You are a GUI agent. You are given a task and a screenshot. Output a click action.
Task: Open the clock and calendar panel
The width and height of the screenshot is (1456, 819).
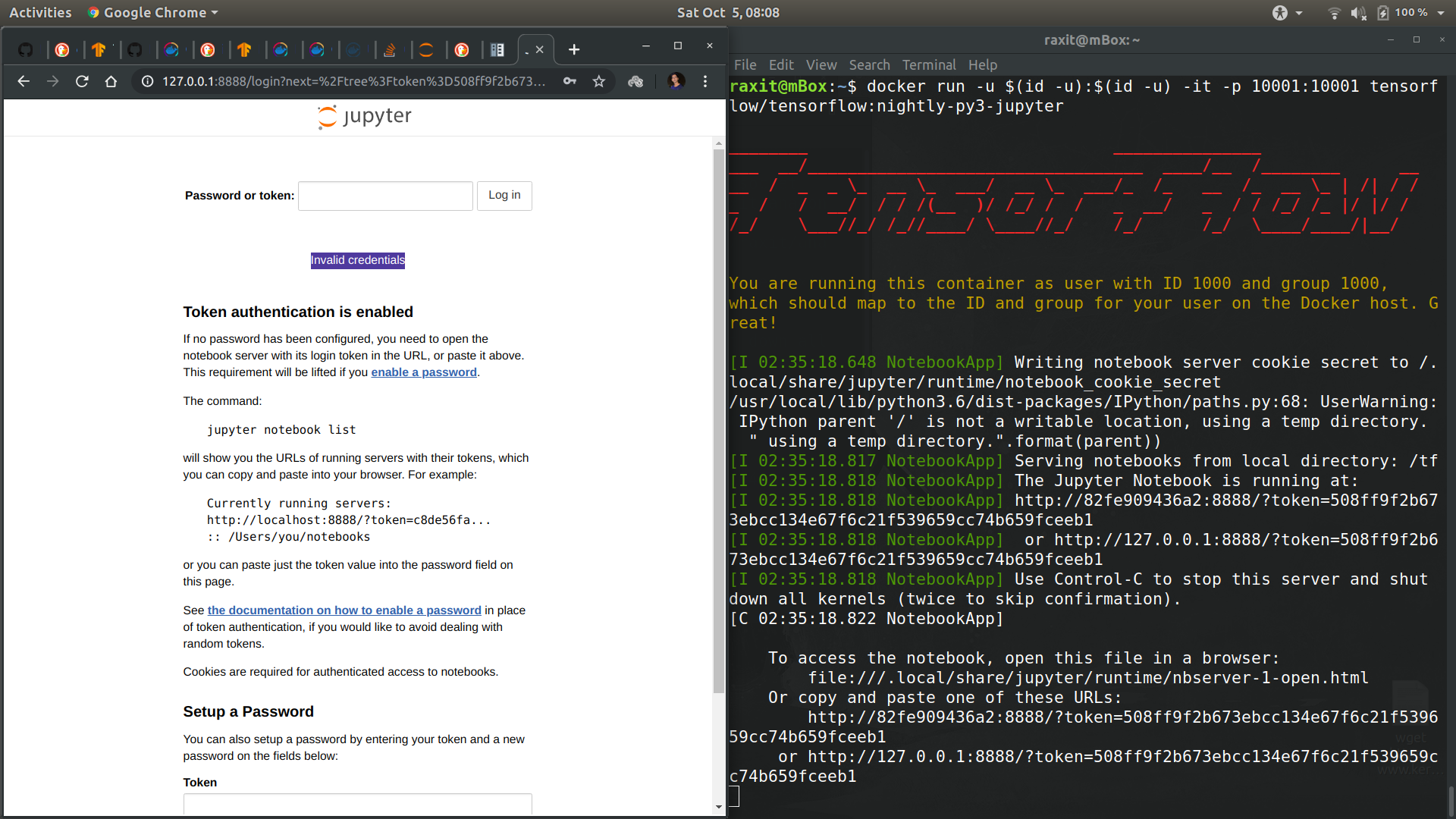[x=728, y=12]
